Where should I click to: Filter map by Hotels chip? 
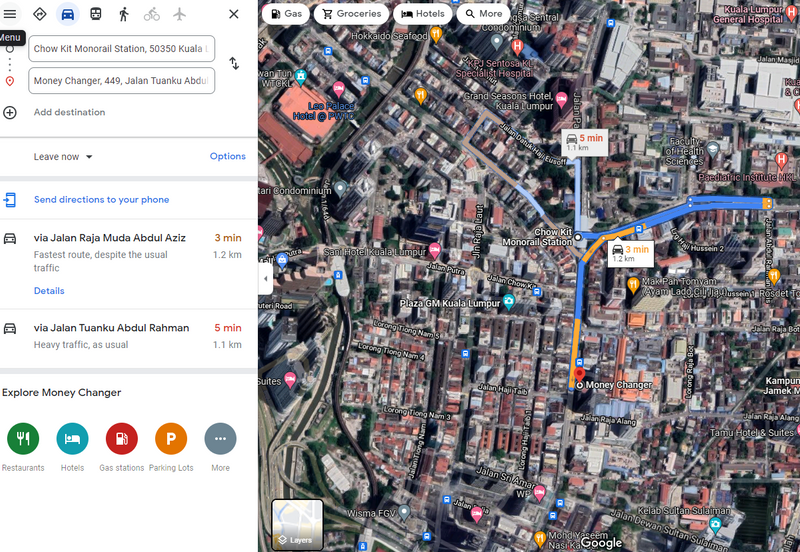click(x=422, y=14)
